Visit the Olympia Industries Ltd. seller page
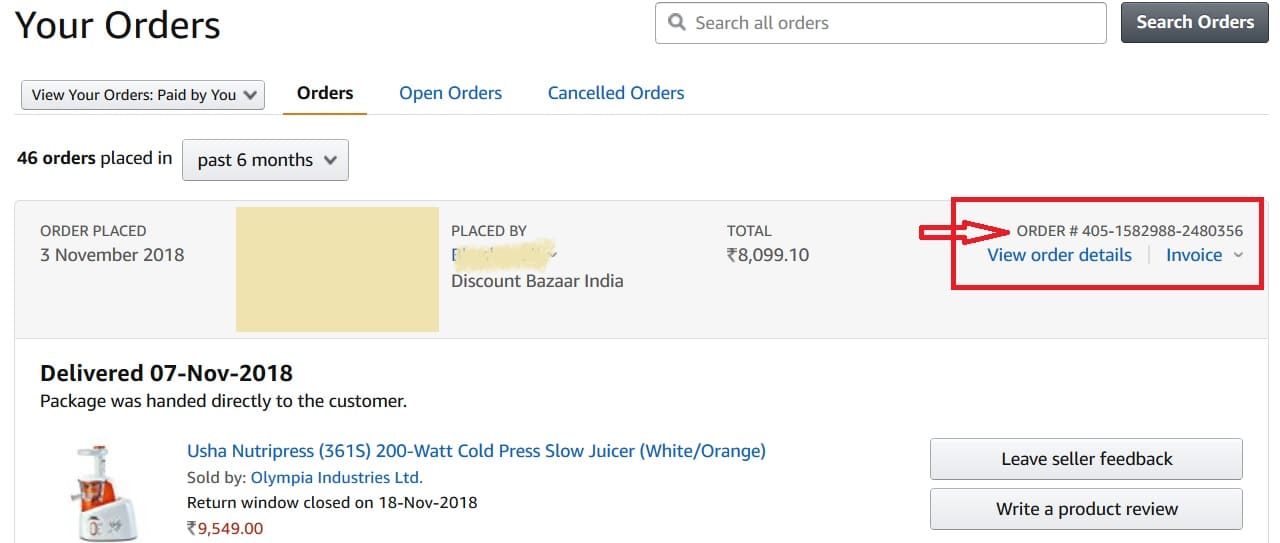 tap(336, 477)
